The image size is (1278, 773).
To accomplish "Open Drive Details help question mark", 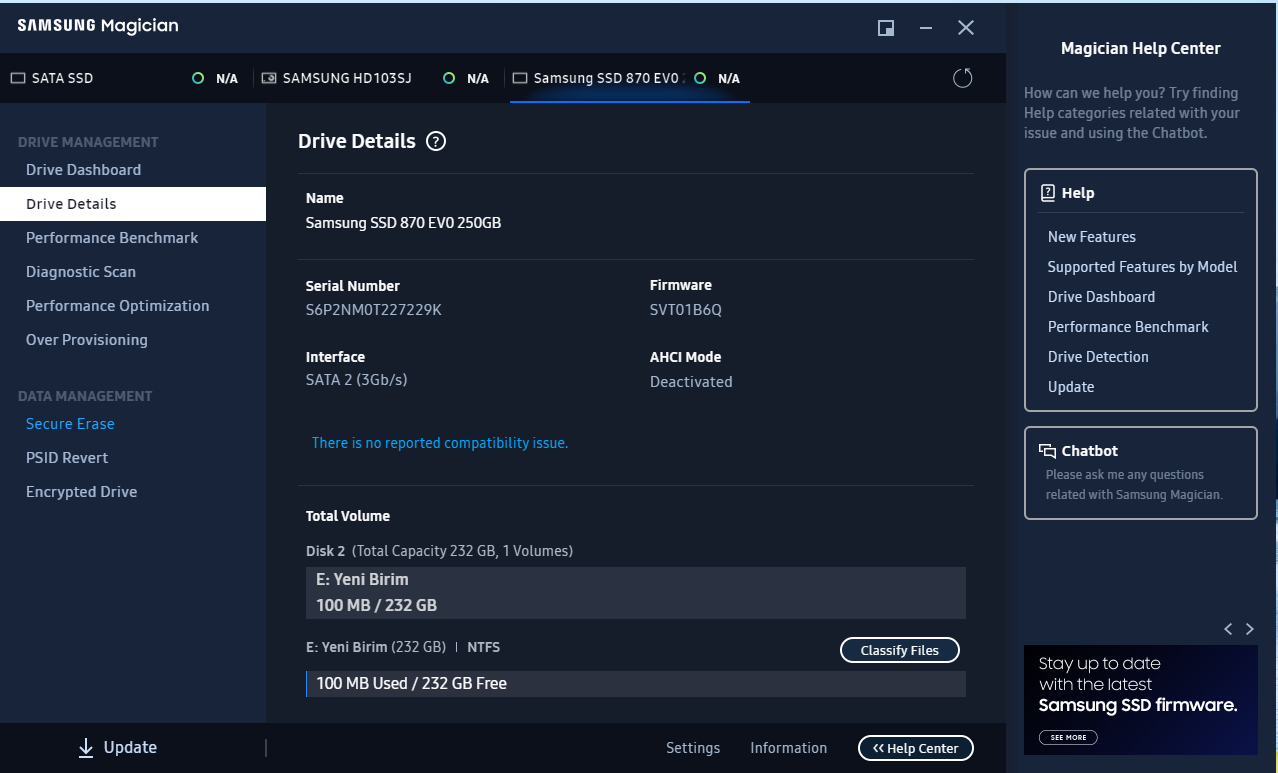I will coord(436,141).
